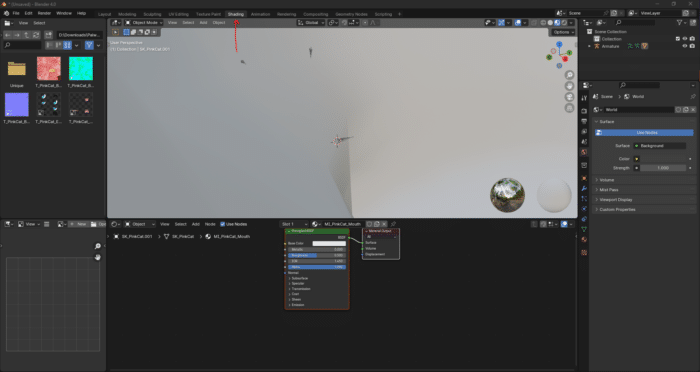Switch to the Shading workspace tab

pyautogui.click(x=236, y=14)
